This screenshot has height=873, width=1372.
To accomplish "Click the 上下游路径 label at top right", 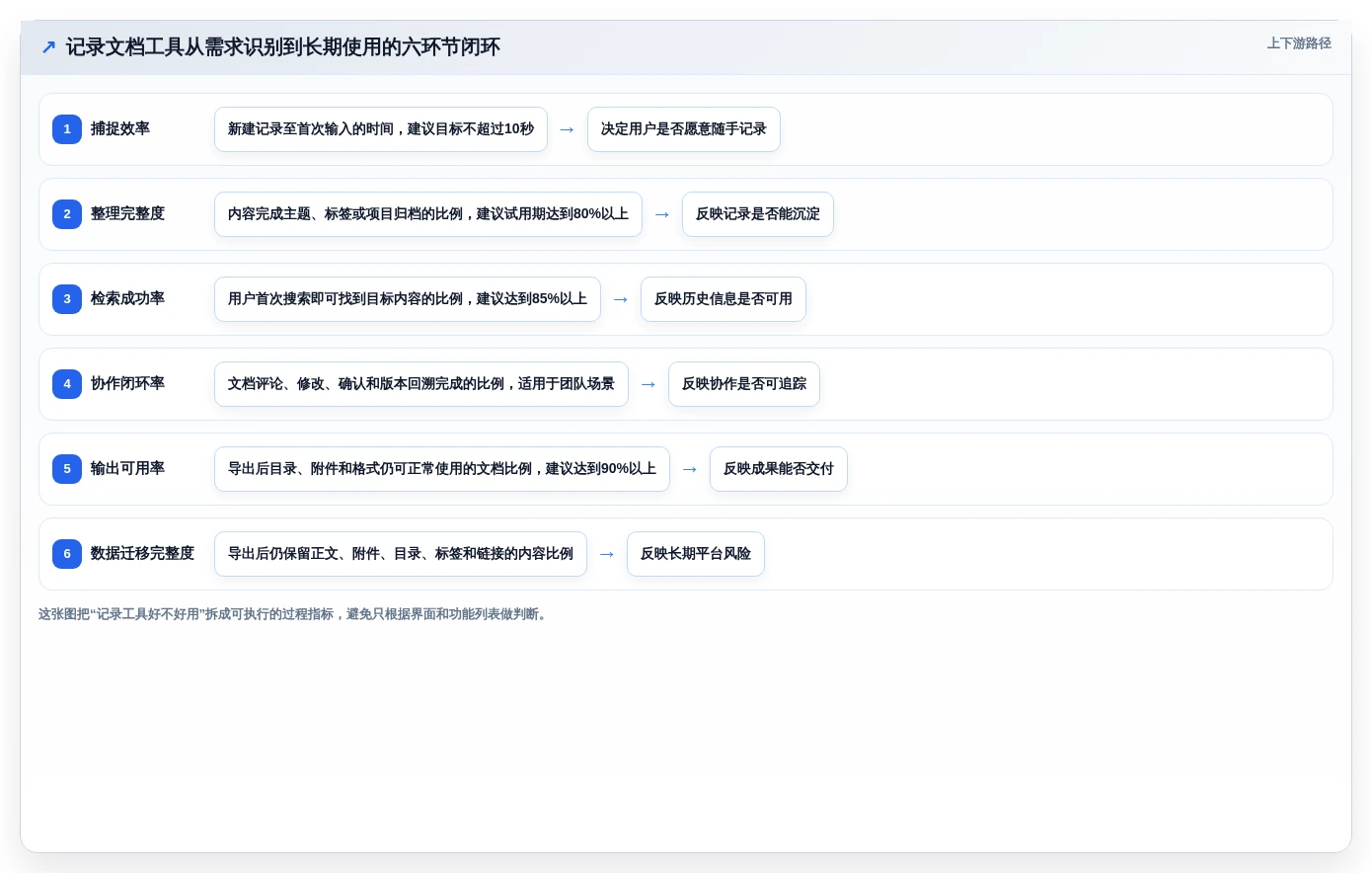I will 1299,43.
